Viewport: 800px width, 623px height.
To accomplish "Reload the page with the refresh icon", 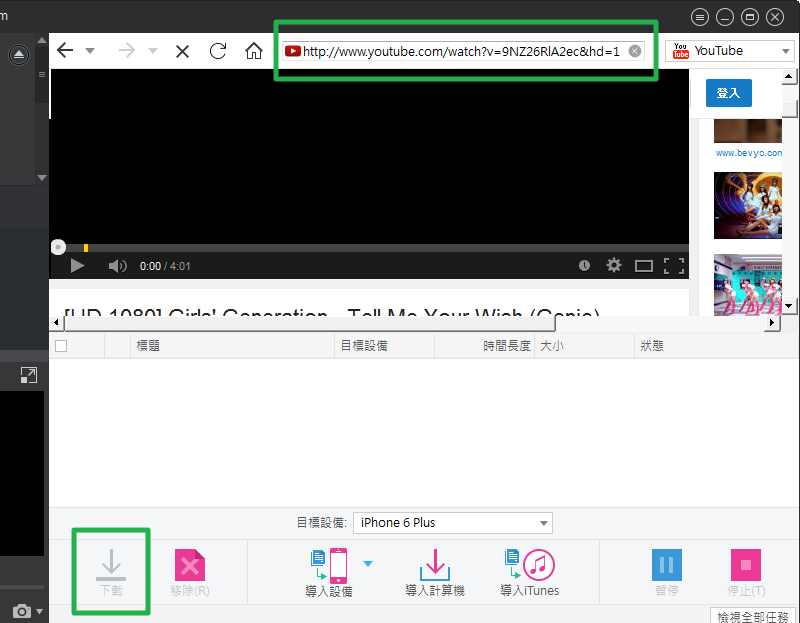I will click(218, 51).
